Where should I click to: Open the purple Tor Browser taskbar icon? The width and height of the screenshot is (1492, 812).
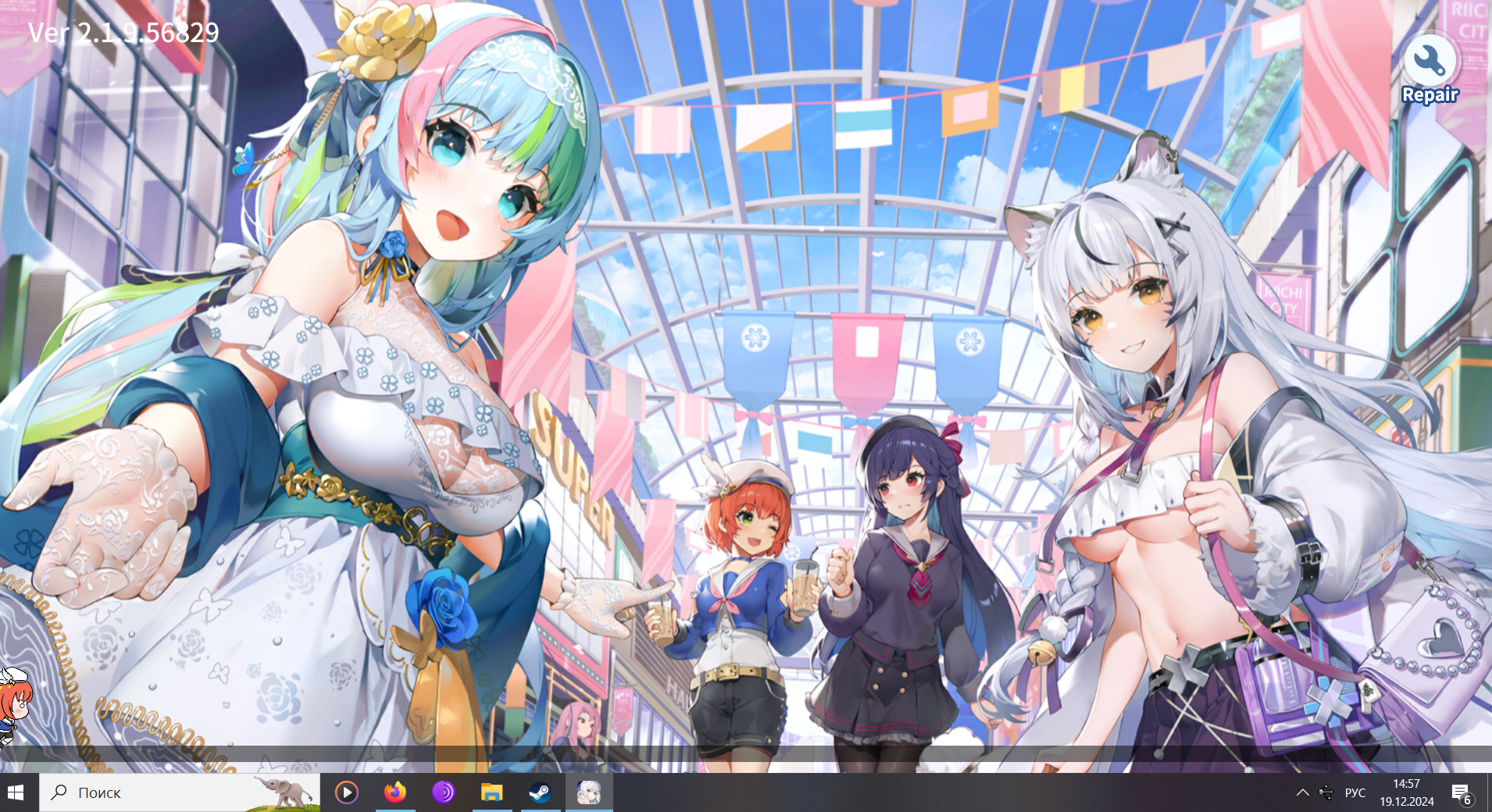(443, 792)
